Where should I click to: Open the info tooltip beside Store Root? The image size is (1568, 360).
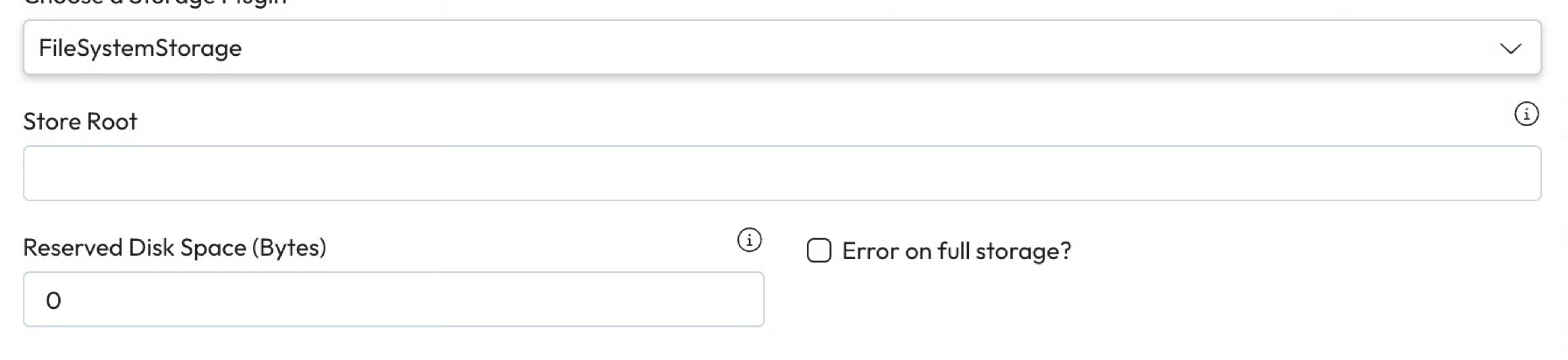pos(1526,114)
